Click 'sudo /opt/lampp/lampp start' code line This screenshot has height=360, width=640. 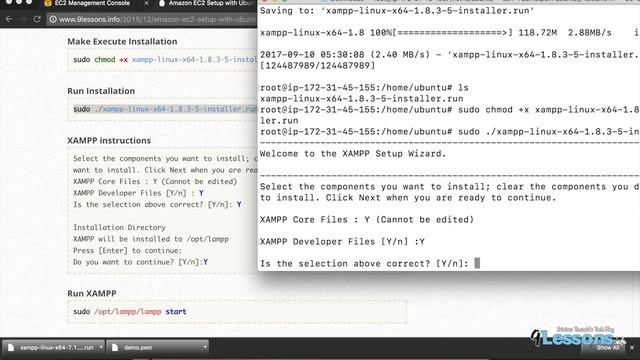130,311
